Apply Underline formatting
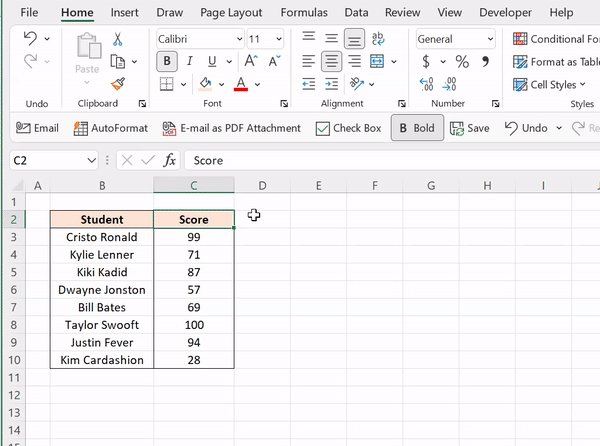Image resolution: width=600 pixels, height=446 pixels. click(212, 61)
